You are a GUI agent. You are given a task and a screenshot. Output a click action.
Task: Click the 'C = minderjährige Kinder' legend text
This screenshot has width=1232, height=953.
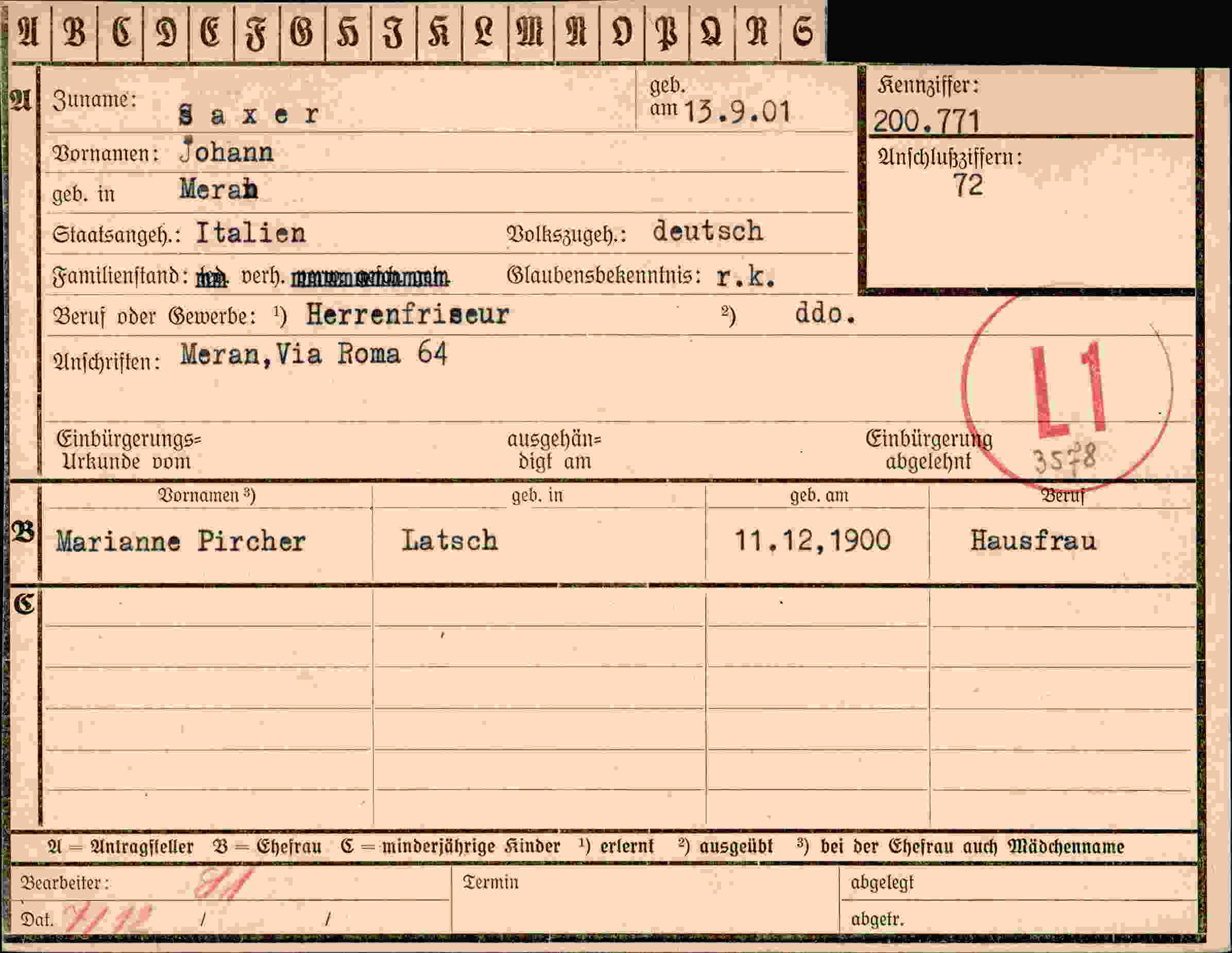click(450, 846)
